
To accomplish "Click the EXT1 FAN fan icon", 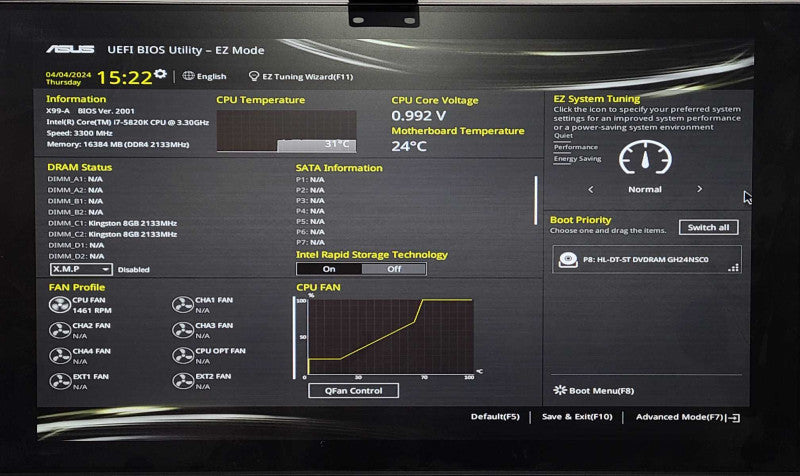I will point(60,381).
